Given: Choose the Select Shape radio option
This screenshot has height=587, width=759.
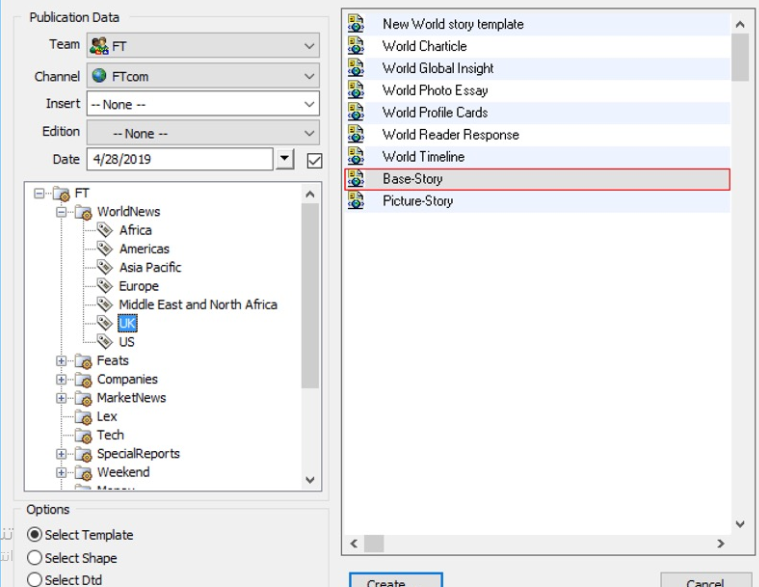Looking at the screenshot, I should tap(35, 558).
